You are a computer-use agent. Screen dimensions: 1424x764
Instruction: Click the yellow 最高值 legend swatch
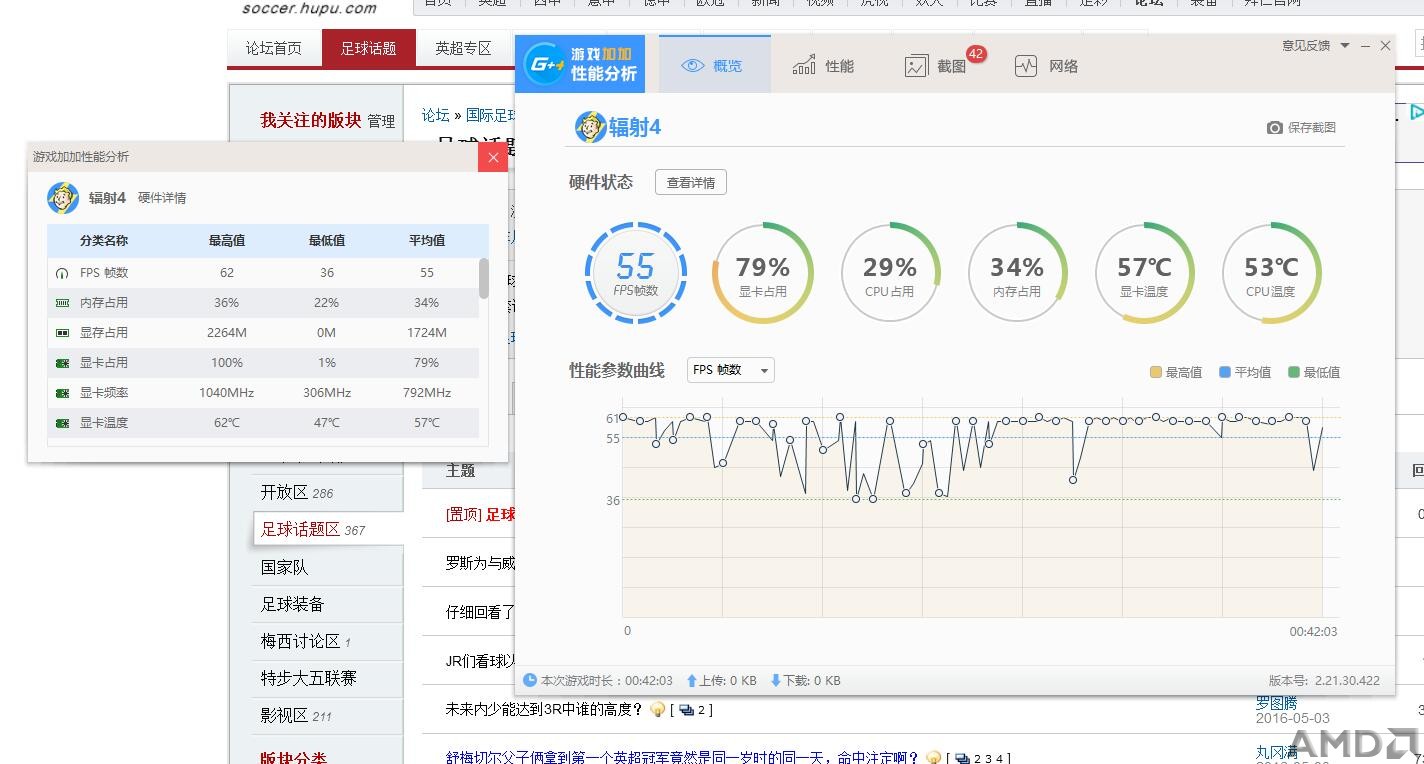[1156, 372]
